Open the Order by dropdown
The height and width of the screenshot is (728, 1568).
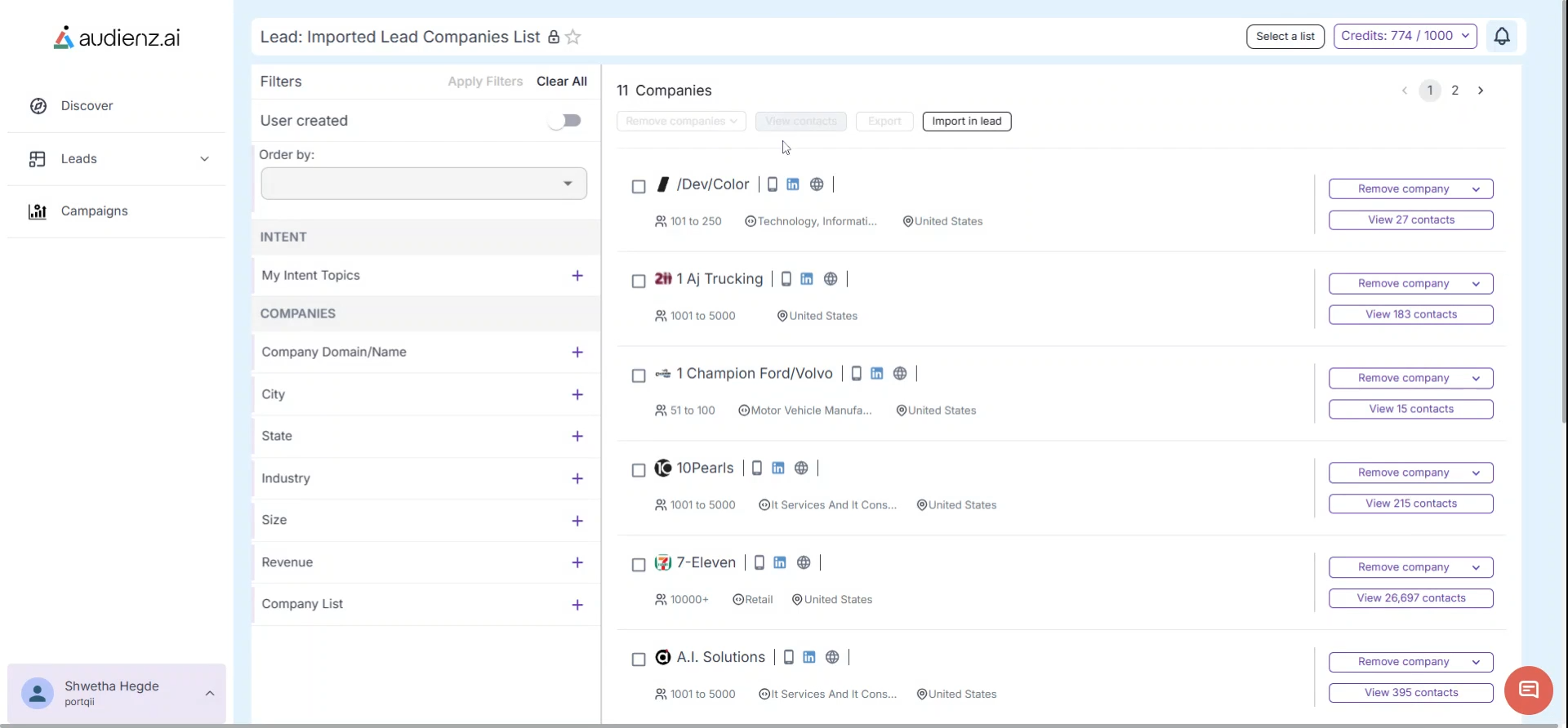[423, 184]
